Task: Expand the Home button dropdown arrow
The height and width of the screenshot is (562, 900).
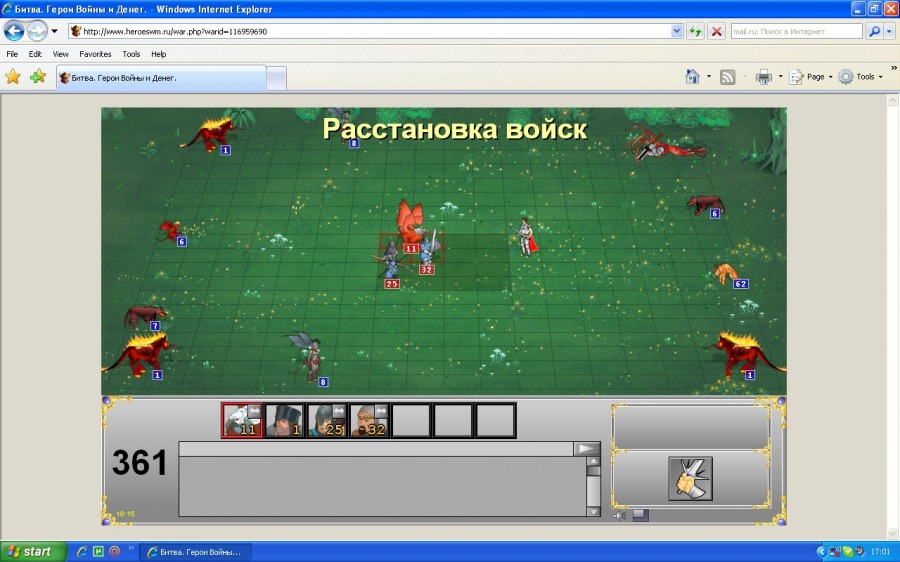Action: click(708, 76)
